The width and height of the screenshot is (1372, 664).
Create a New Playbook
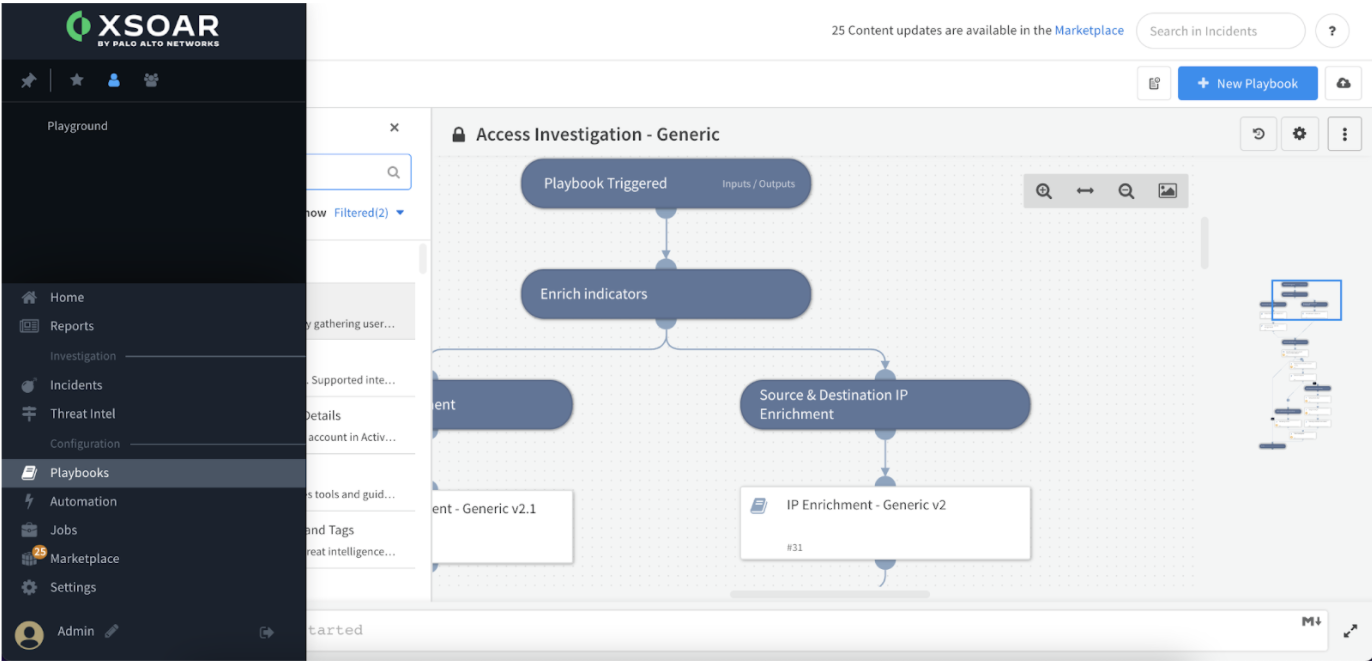[1247, 84]
